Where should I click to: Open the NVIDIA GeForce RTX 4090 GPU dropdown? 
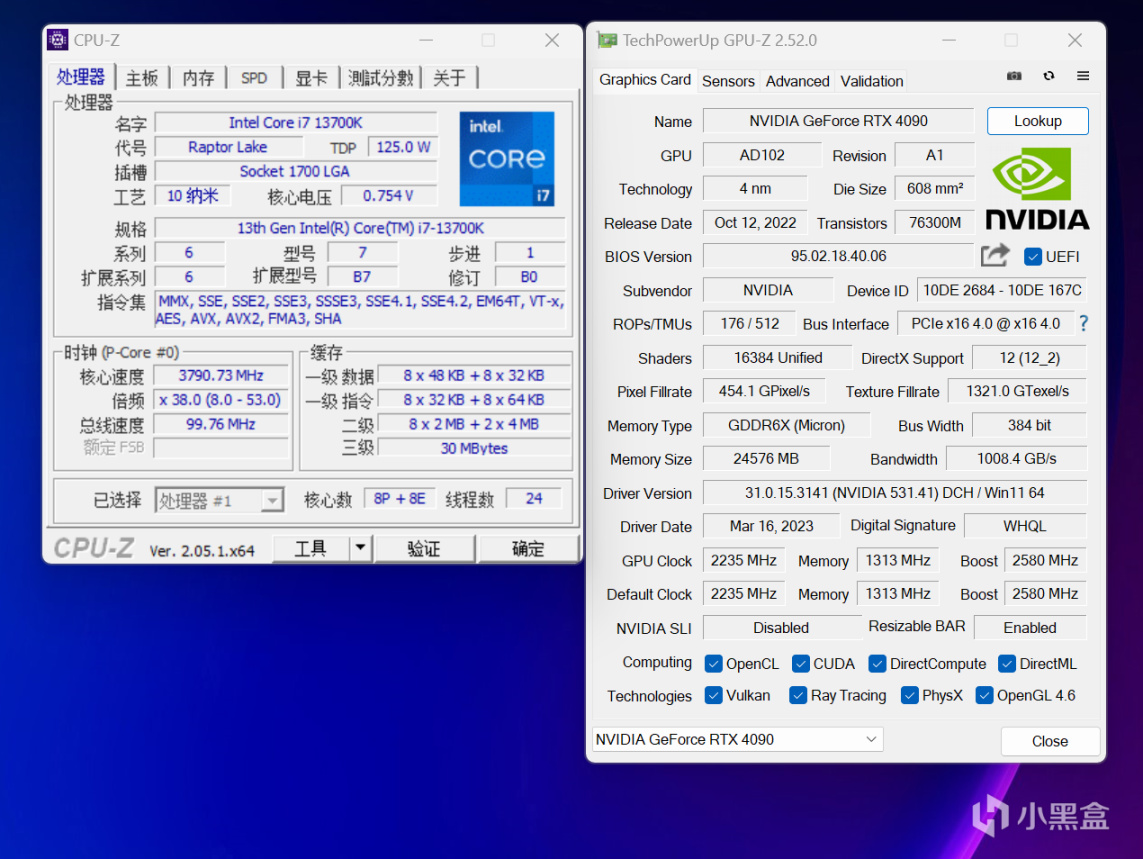(738, 740)
